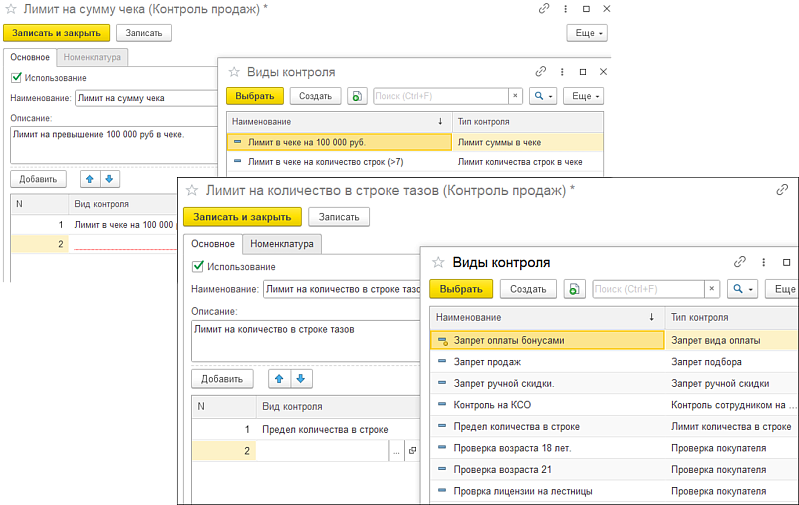Select row Провrка лицензии на лестницы
This screenshot has height=505, width=799.
[614, 491]
